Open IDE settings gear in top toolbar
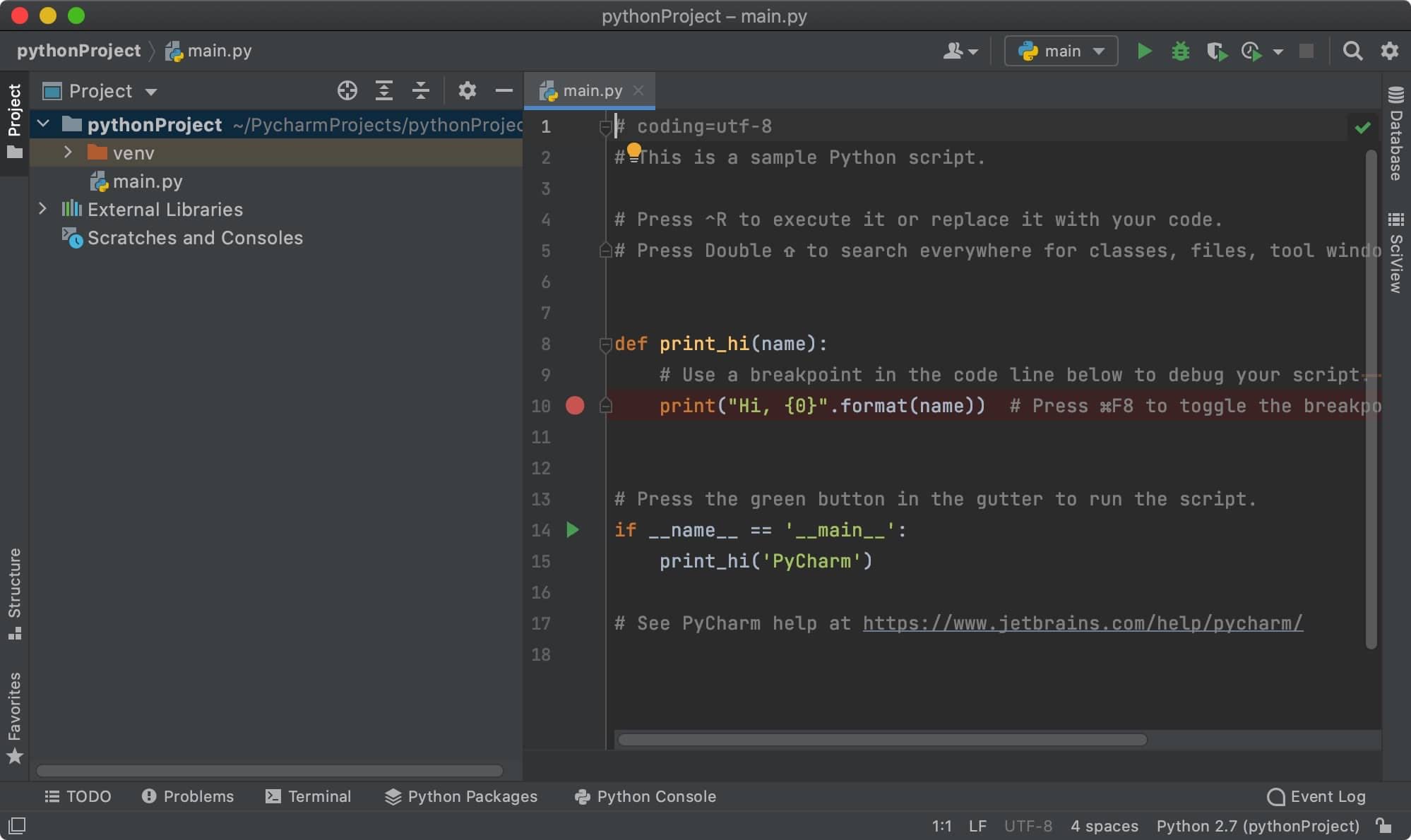This screenshot has height=840, width=1411. 1389,51
